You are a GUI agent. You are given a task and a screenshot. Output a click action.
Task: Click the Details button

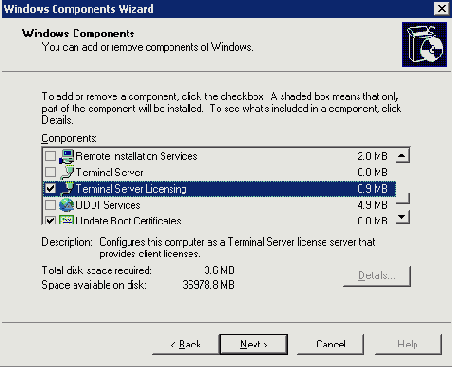(x=377, y=276)
